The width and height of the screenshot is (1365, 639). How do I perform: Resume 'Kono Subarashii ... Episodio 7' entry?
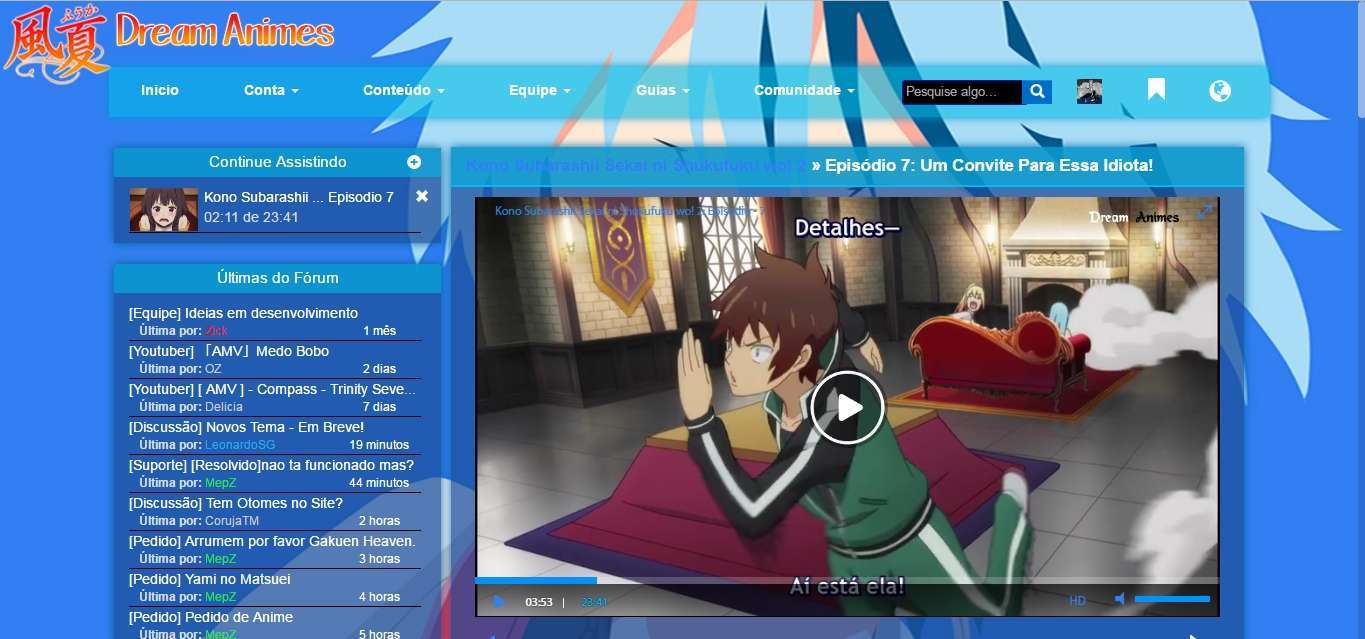click(299, 197)
